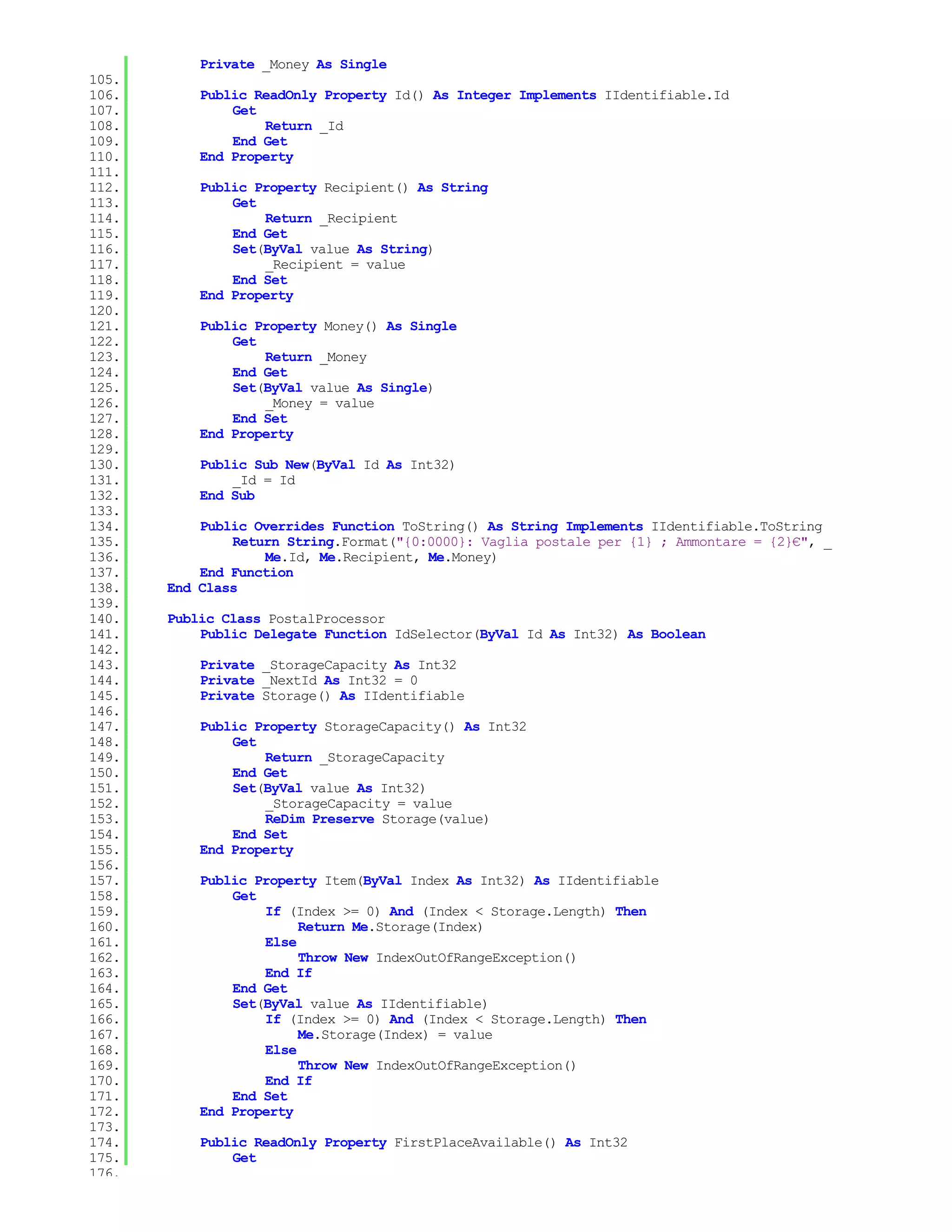Viewport: 952px width, 1232px height.
Task: Click the 'ReDim Preserve' keywords
Action: [319, 819]
